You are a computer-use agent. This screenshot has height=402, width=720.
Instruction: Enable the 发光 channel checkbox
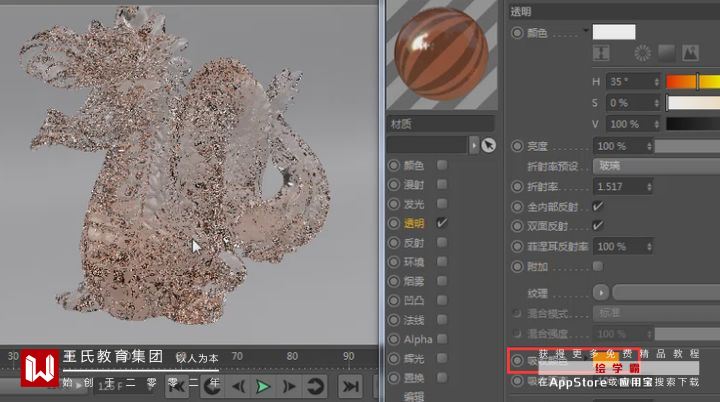tap(442, 204)
